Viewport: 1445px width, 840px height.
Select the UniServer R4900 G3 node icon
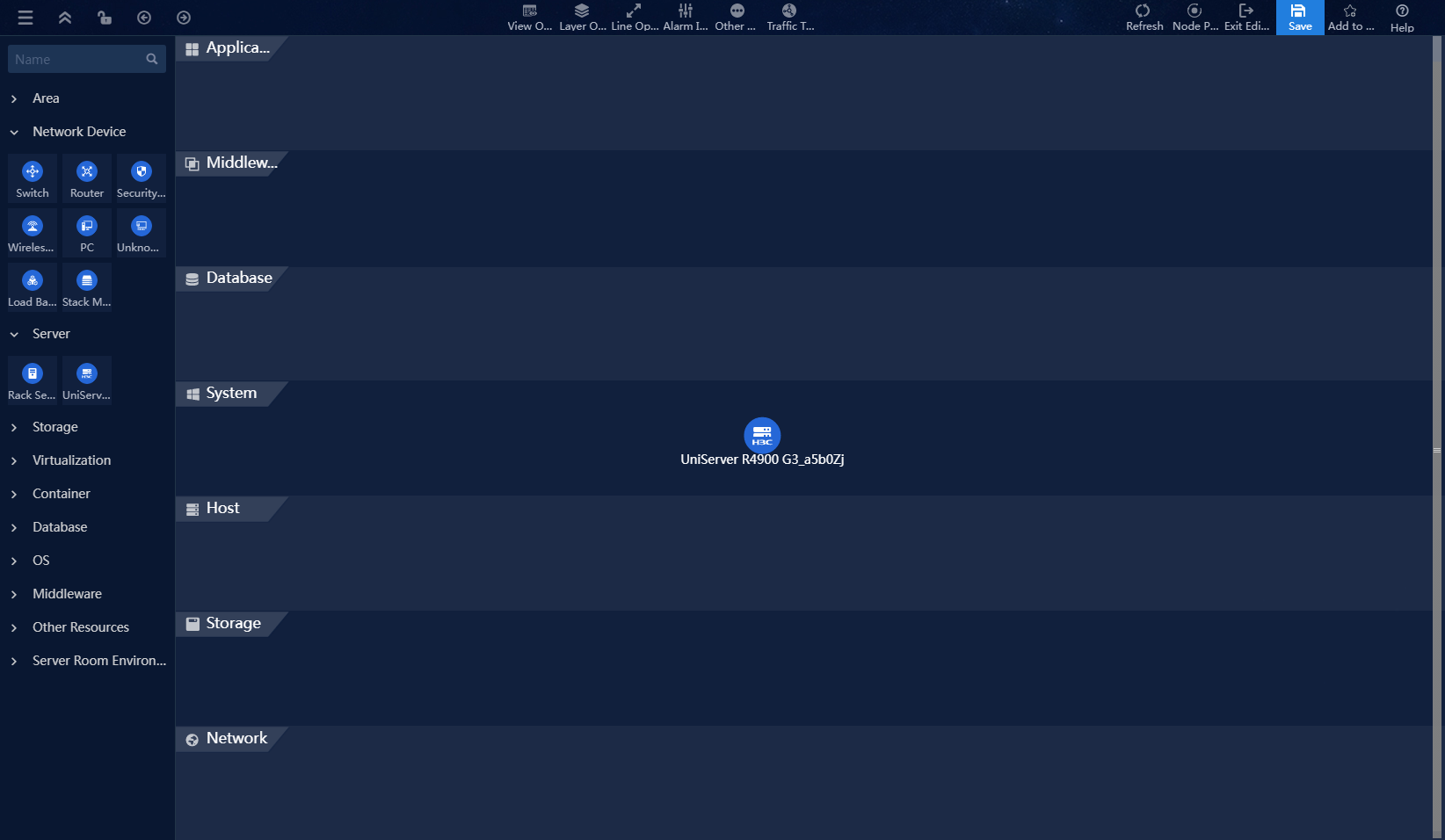coord(762,435)
